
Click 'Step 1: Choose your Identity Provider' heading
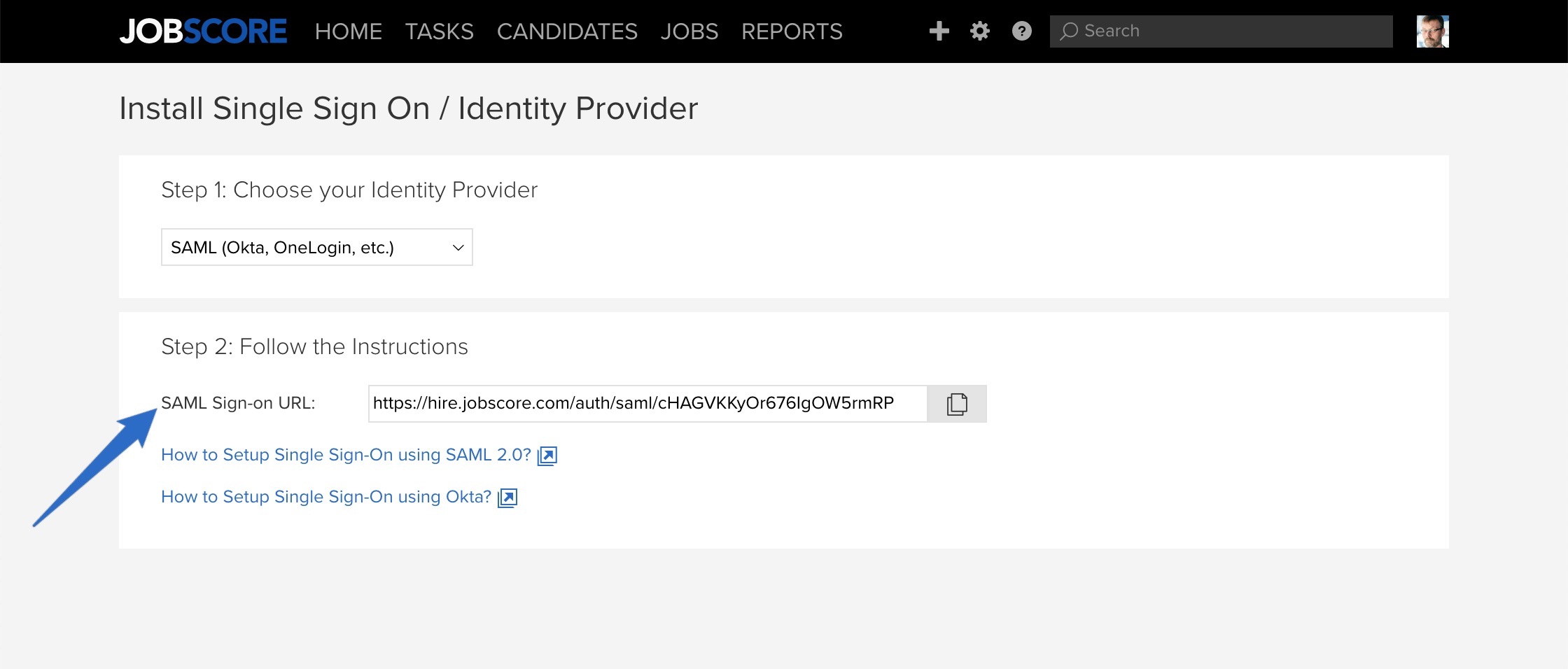349,190
